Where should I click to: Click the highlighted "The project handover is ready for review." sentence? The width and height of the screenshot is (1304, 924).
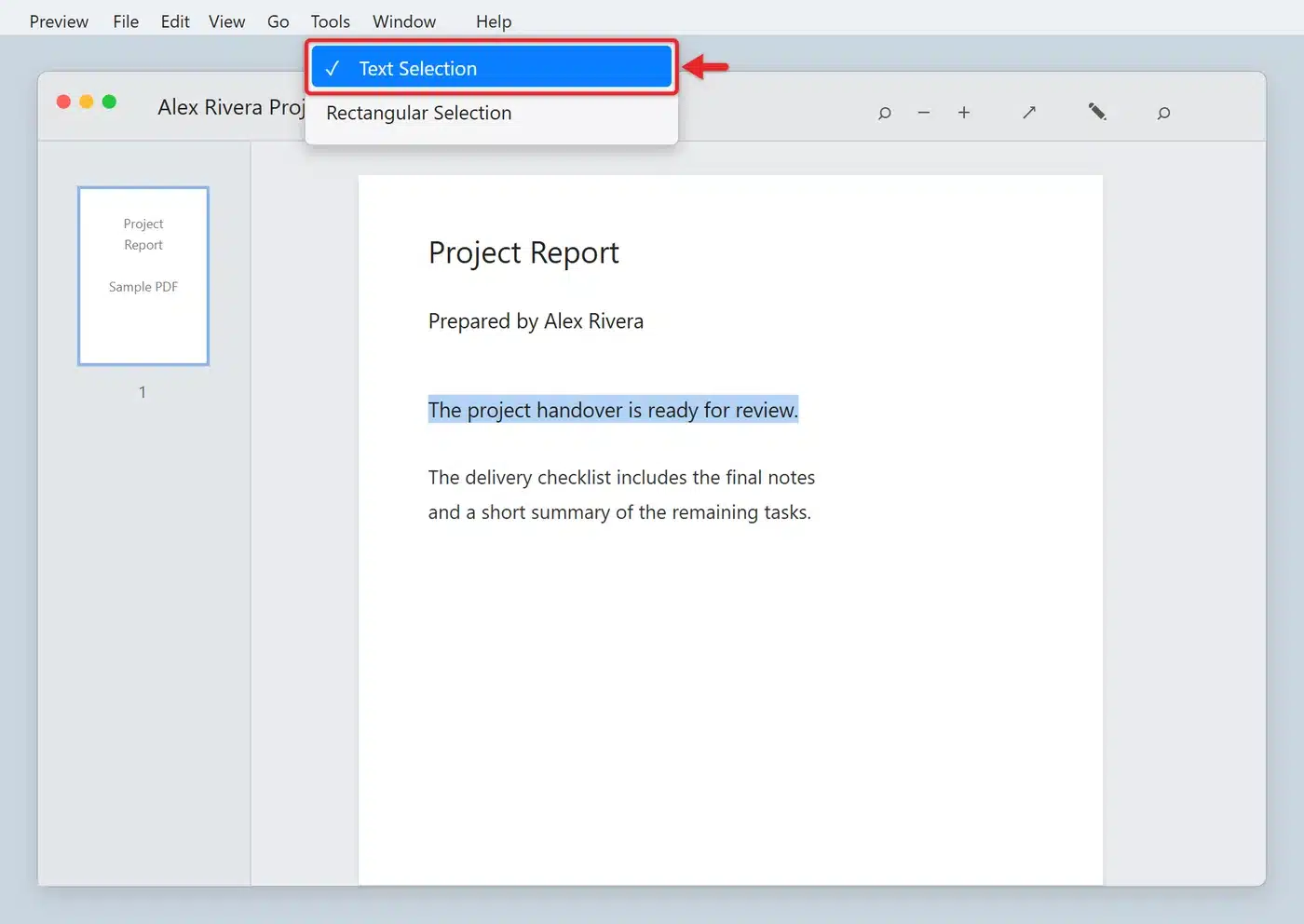click(613, 410)
